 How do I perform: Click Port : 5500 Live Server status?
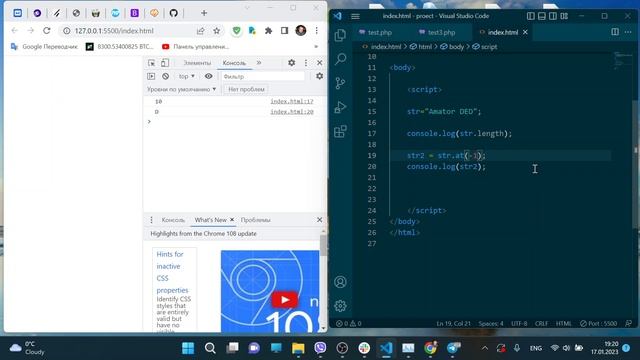coord(599,323)
